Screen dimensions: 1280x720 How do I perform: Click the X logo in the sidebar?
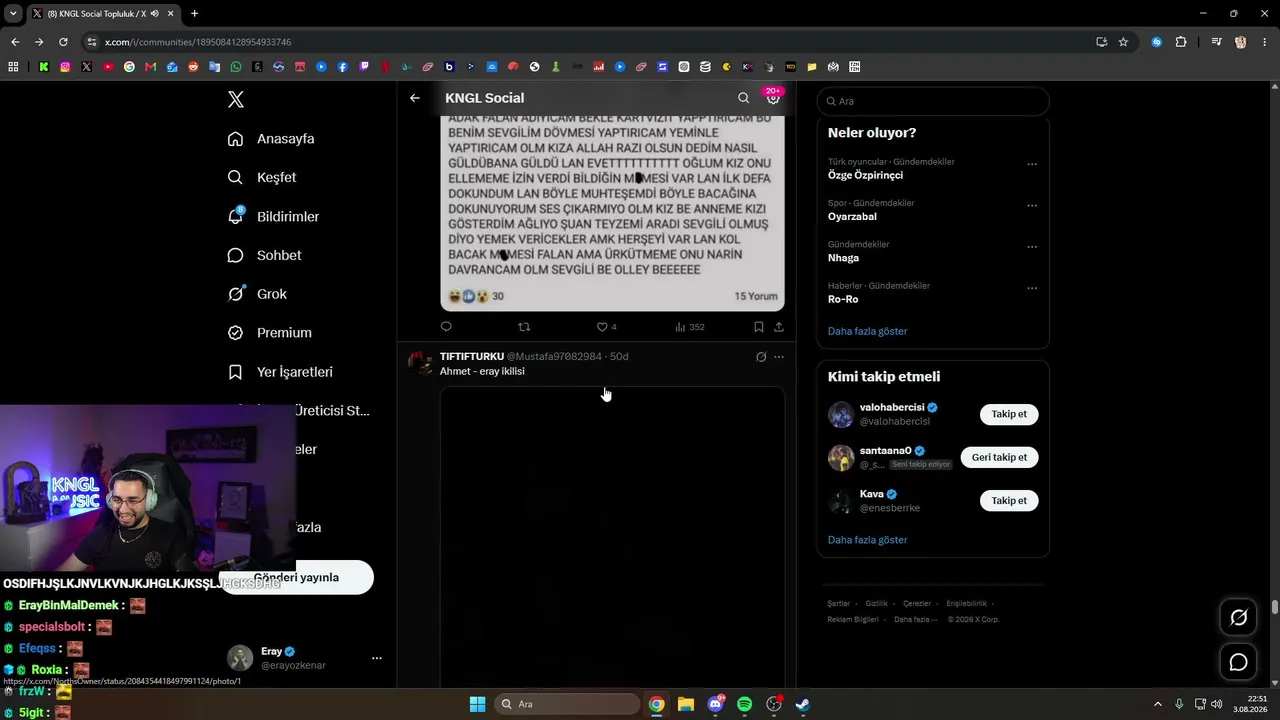point(236,99)
